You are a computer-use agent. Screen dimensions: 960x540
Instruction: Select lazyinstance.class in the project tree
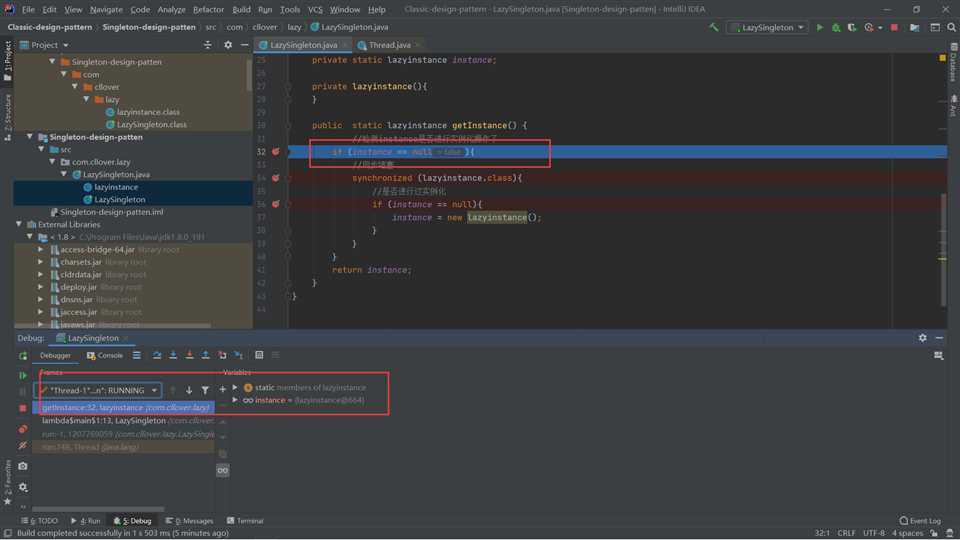148,112
